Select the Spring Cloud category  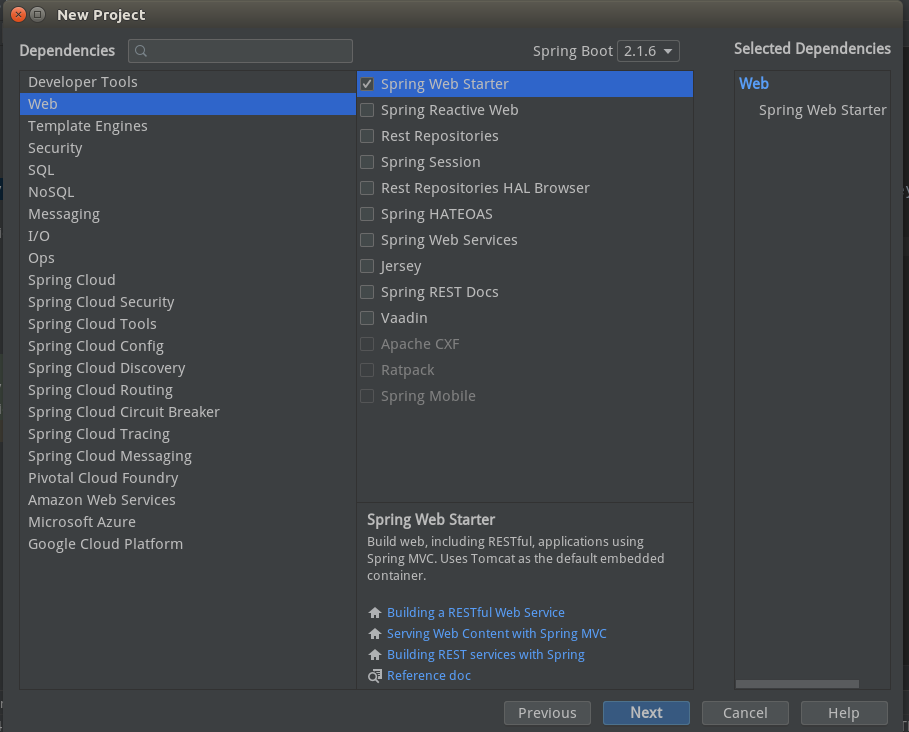pyautogui.click(x=188, y=281)
